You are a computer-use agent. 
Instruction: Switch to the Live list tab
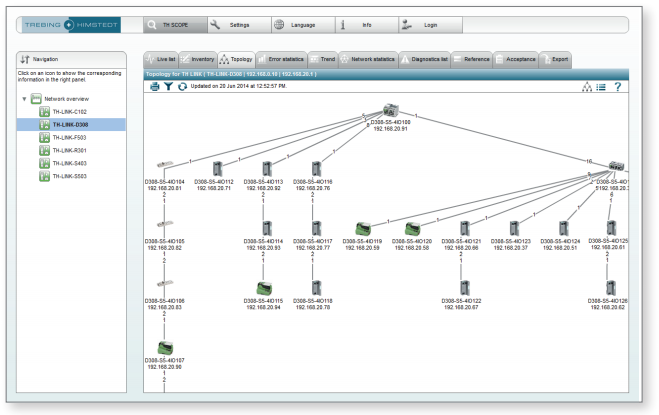pos(162,60)
